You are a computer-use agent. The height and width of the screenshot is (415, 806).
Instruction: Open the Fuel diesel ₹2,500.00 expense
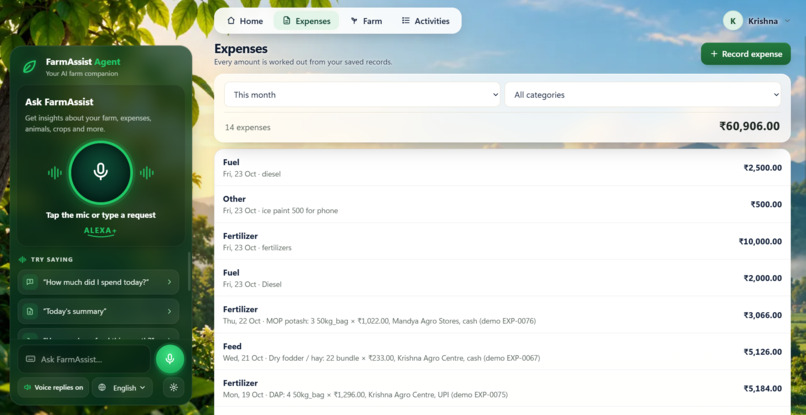[x=502, y=168]
